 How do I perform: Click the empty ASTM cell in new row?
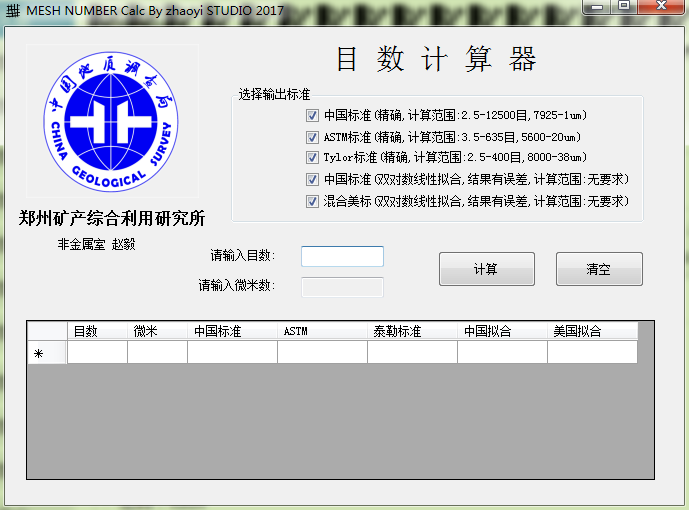[323, 352]
